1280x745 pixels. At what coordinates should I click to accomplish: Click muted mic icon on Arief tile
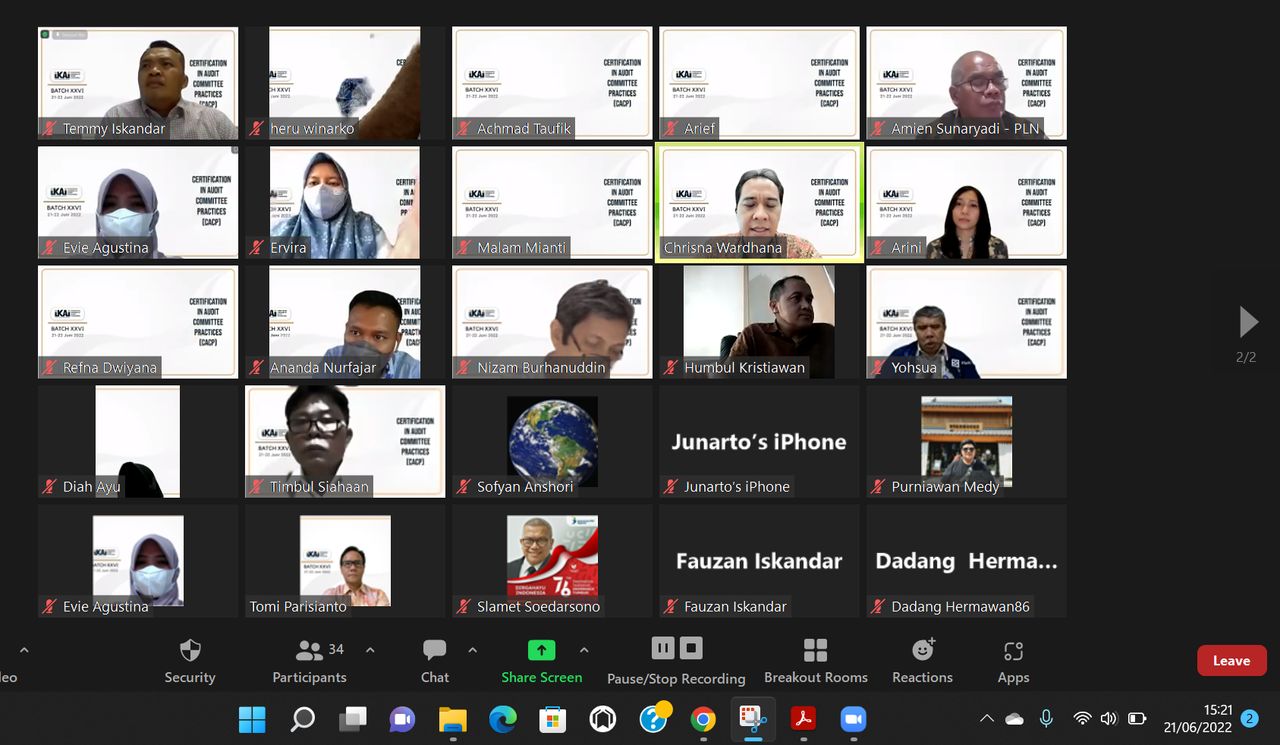point(671,128)
